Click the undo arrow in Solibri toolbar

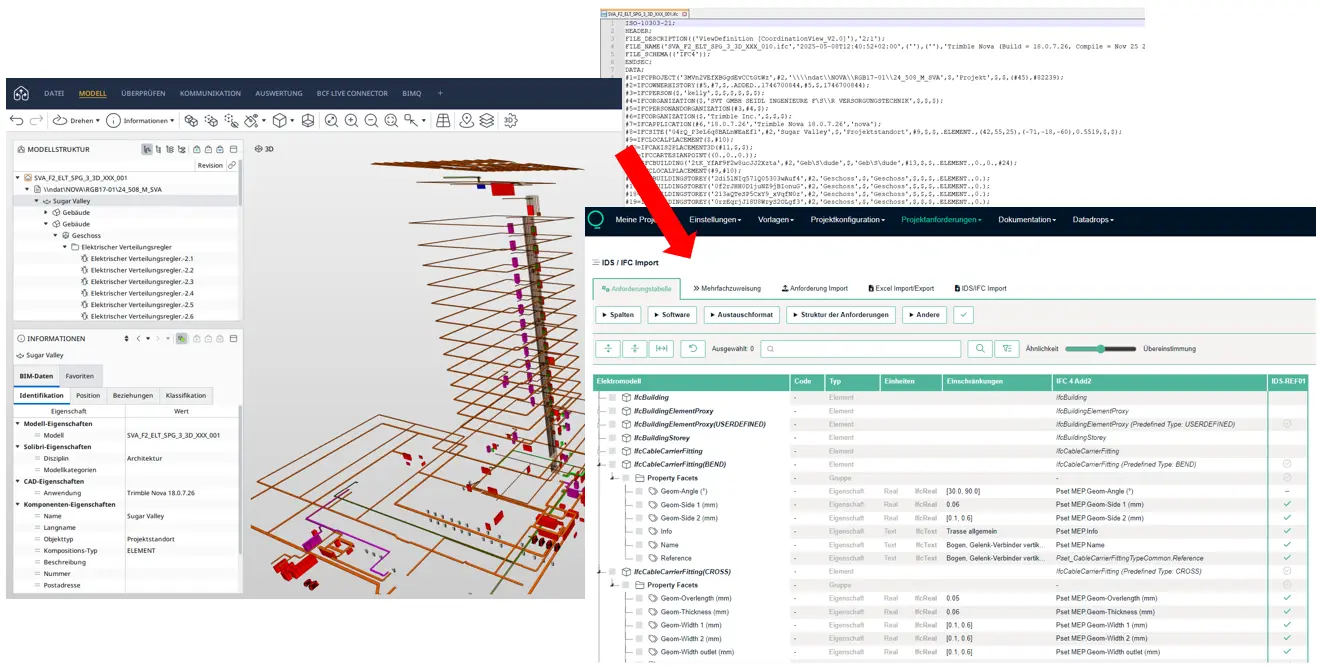[x=17, y=120]
